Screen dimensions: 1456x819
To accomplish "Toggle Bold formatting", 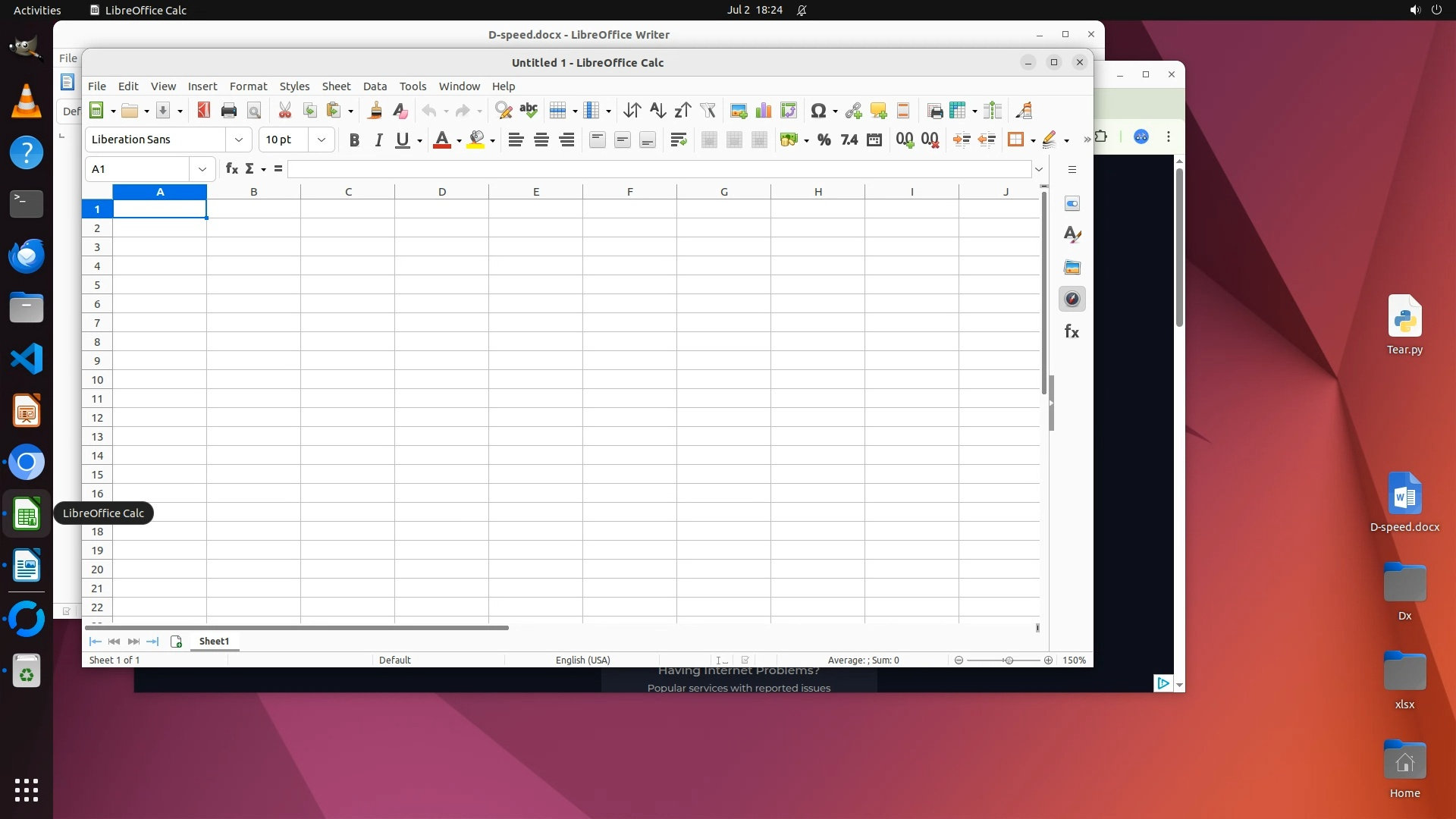I will (x=353, y=140).
